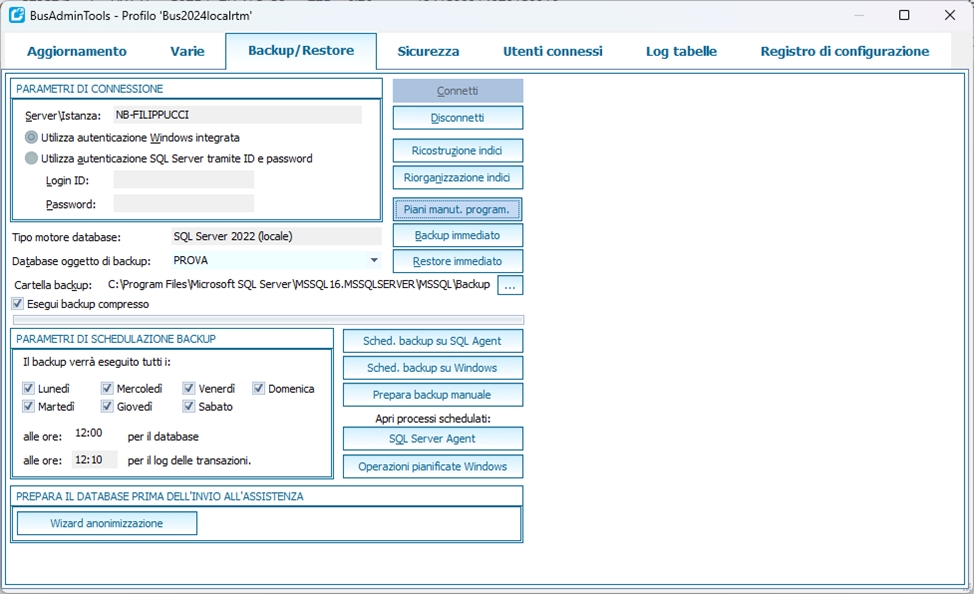Toggle Martedì checkbox
Viewport: 974px width, 594px height.
point(28,406)
